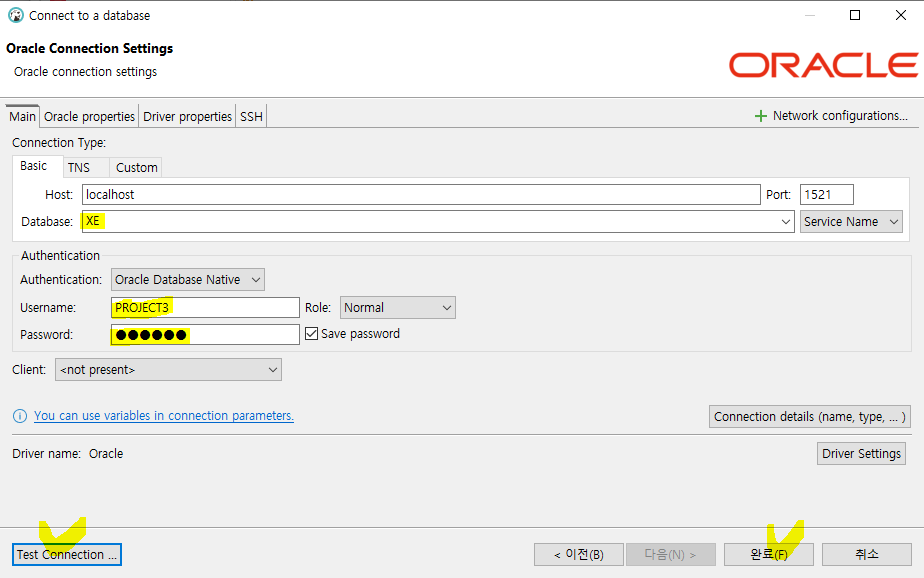924x578 pixels.
Task: Click the 취소 cancel button
Action: 867,554
